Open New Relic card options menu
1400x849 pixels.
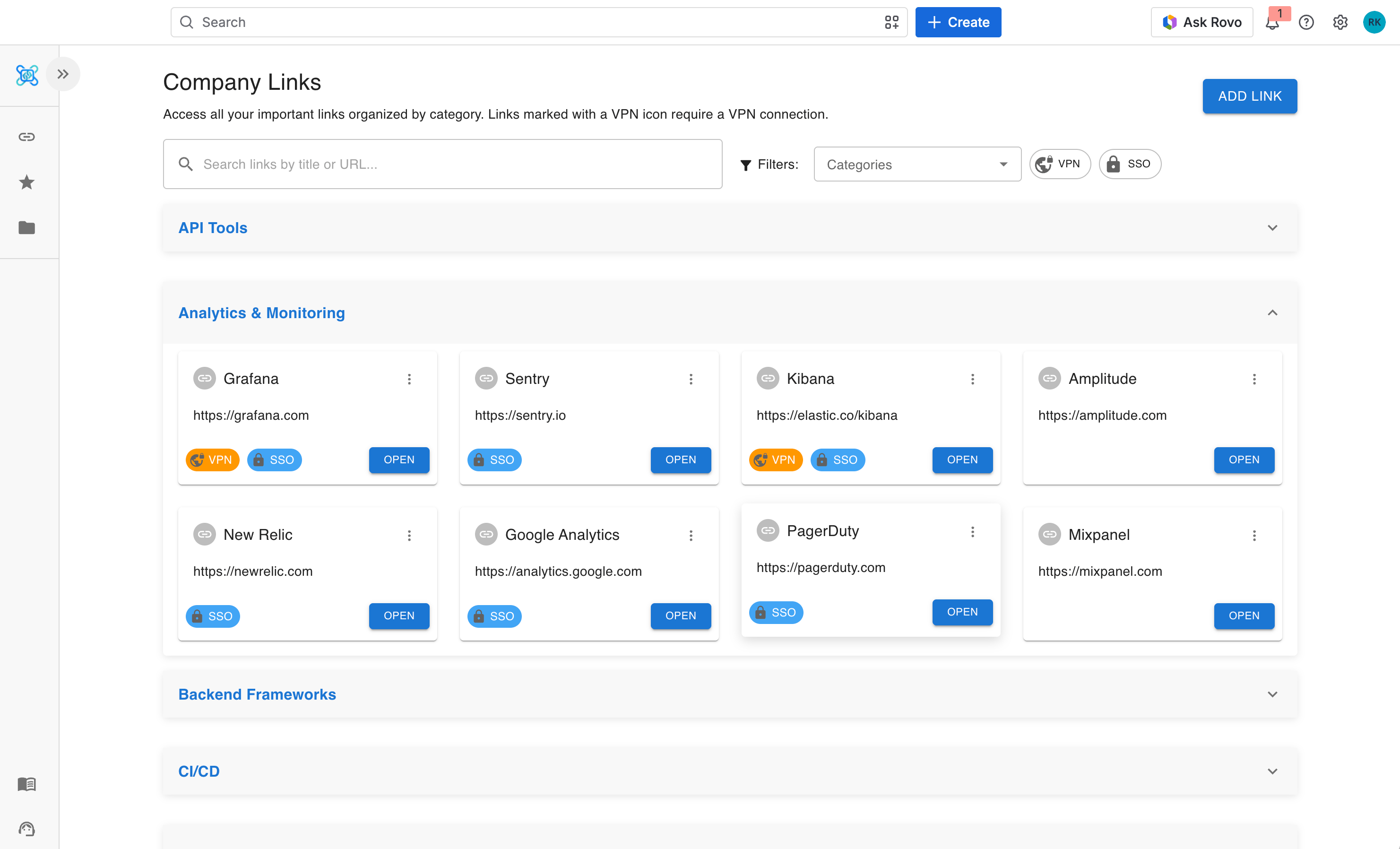point(409,535)
